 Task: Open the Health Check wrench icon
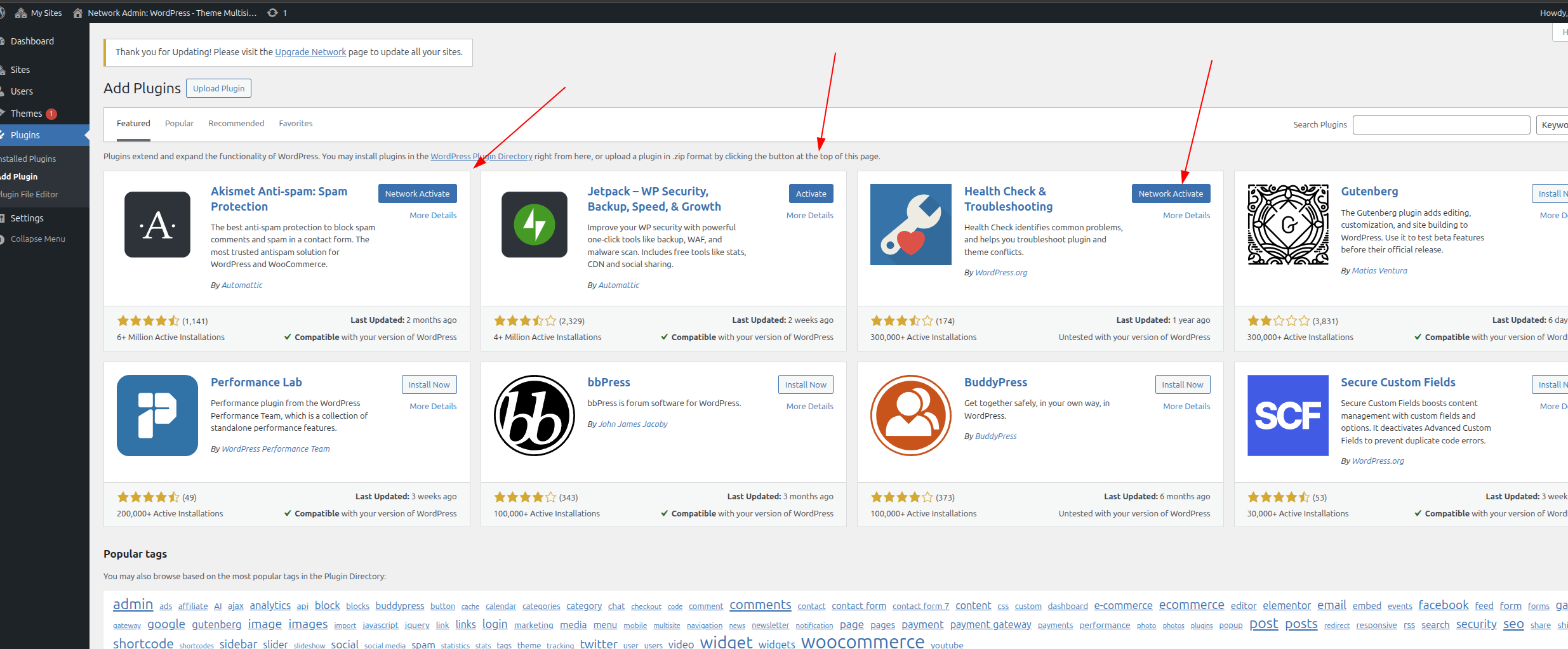910,225
